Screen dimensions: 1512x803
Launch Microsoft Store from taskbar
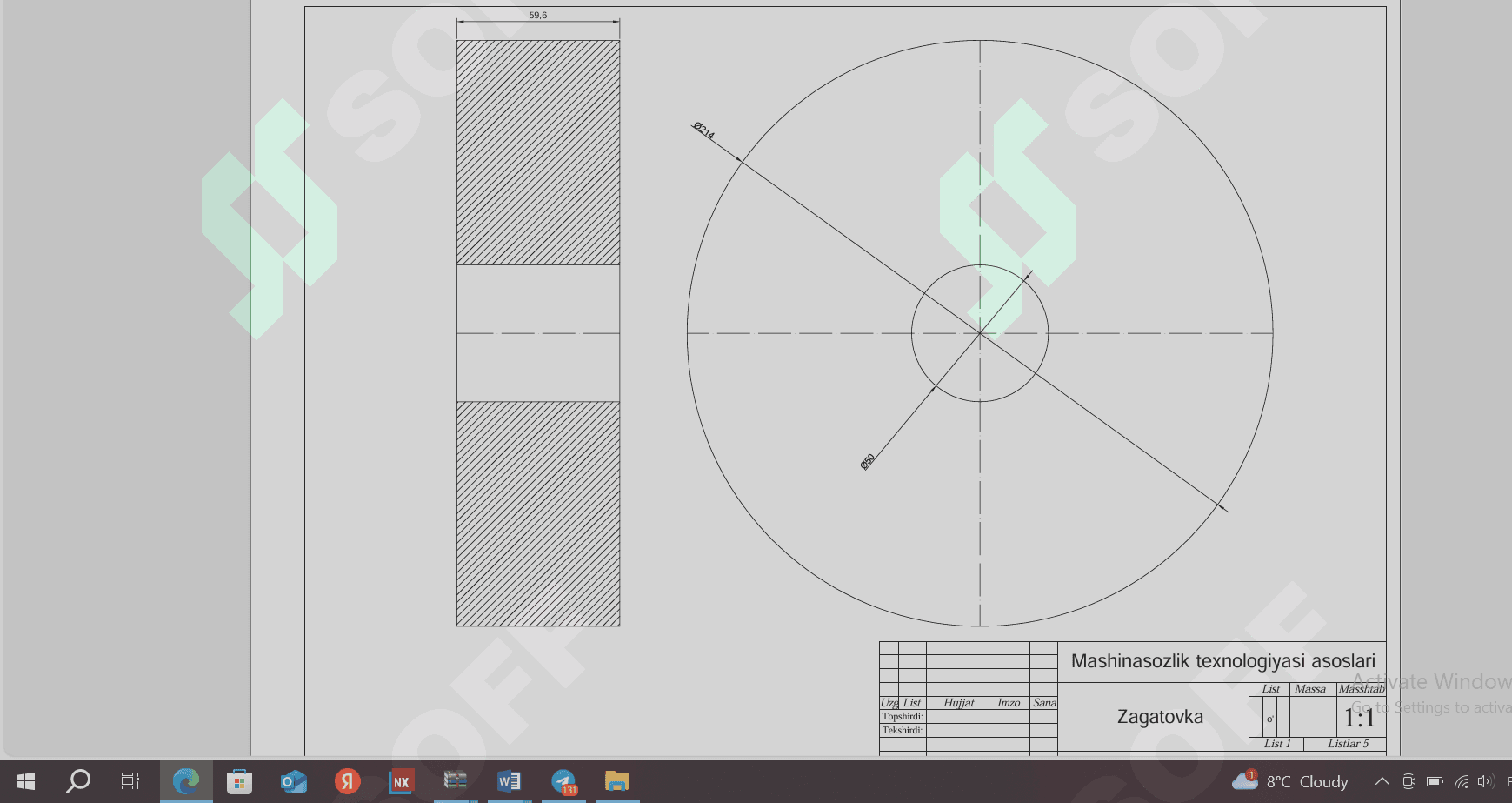[x=239, y=781]
